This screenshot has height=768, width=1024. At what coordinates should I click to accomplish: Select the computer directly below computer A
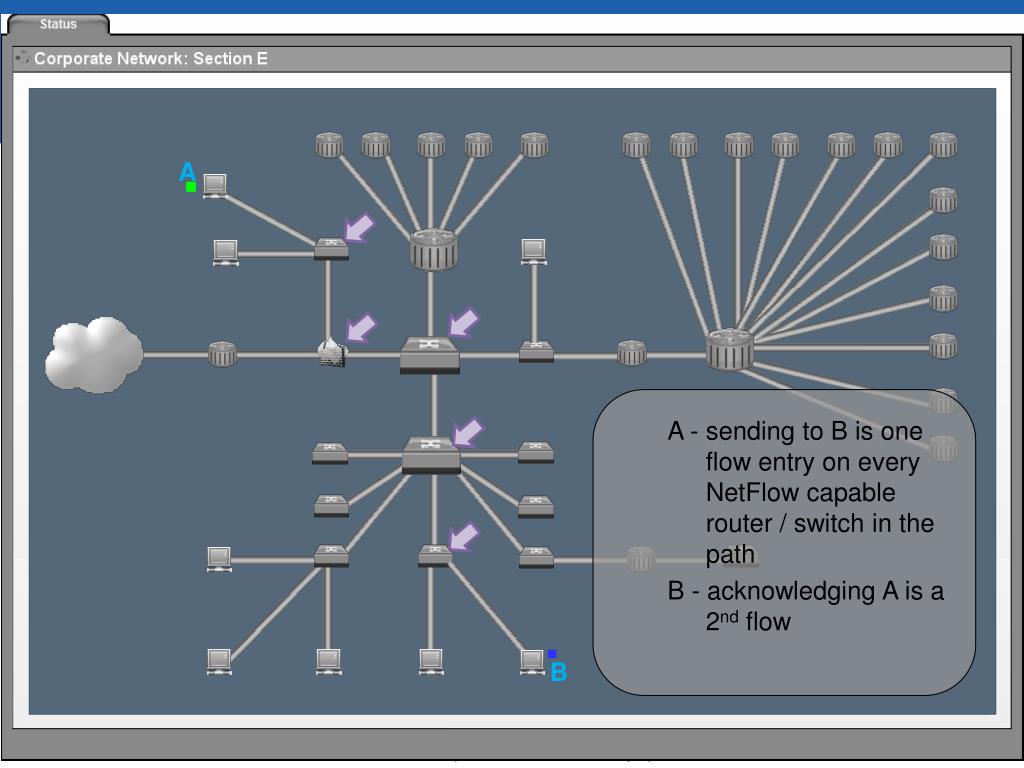pyautogui.click(x=225, y=252)
